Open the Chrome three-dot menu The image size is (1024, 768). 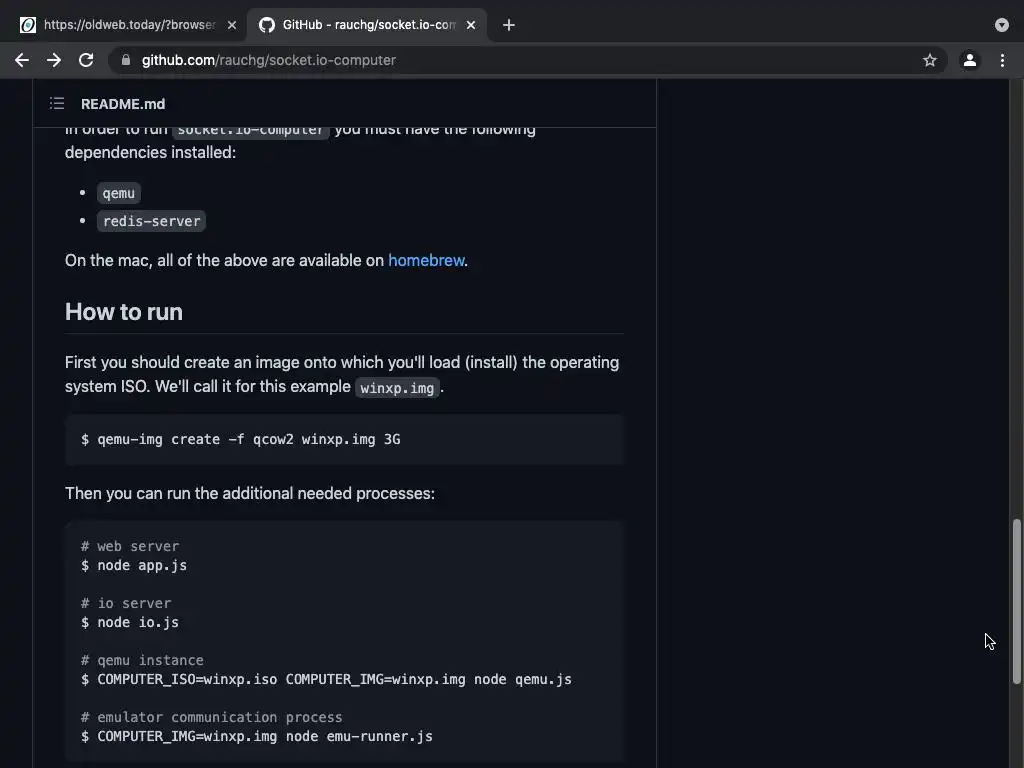coord(1002,60)
